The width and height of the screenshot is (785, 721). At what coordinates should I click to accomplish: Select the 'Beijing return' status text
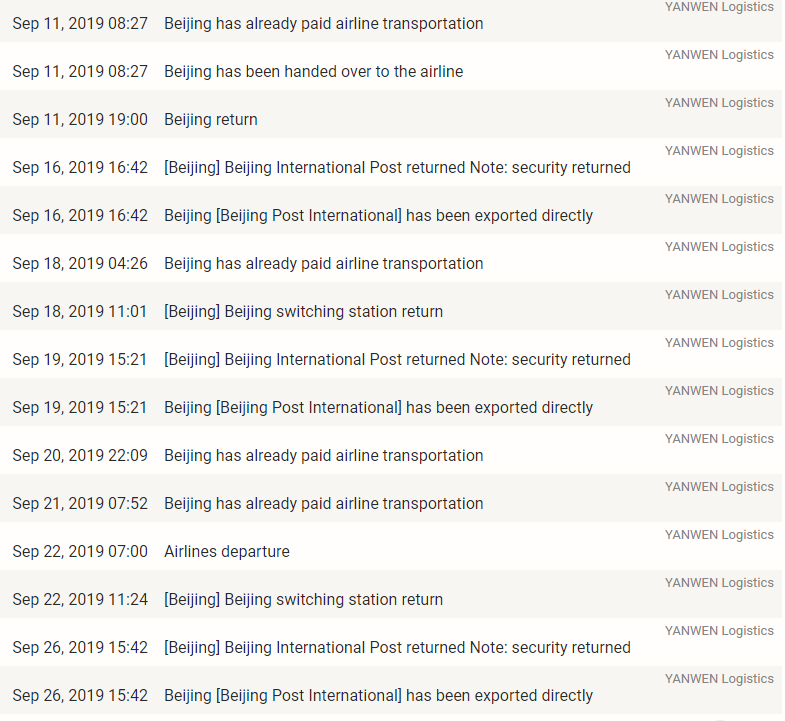coord(211,120)
